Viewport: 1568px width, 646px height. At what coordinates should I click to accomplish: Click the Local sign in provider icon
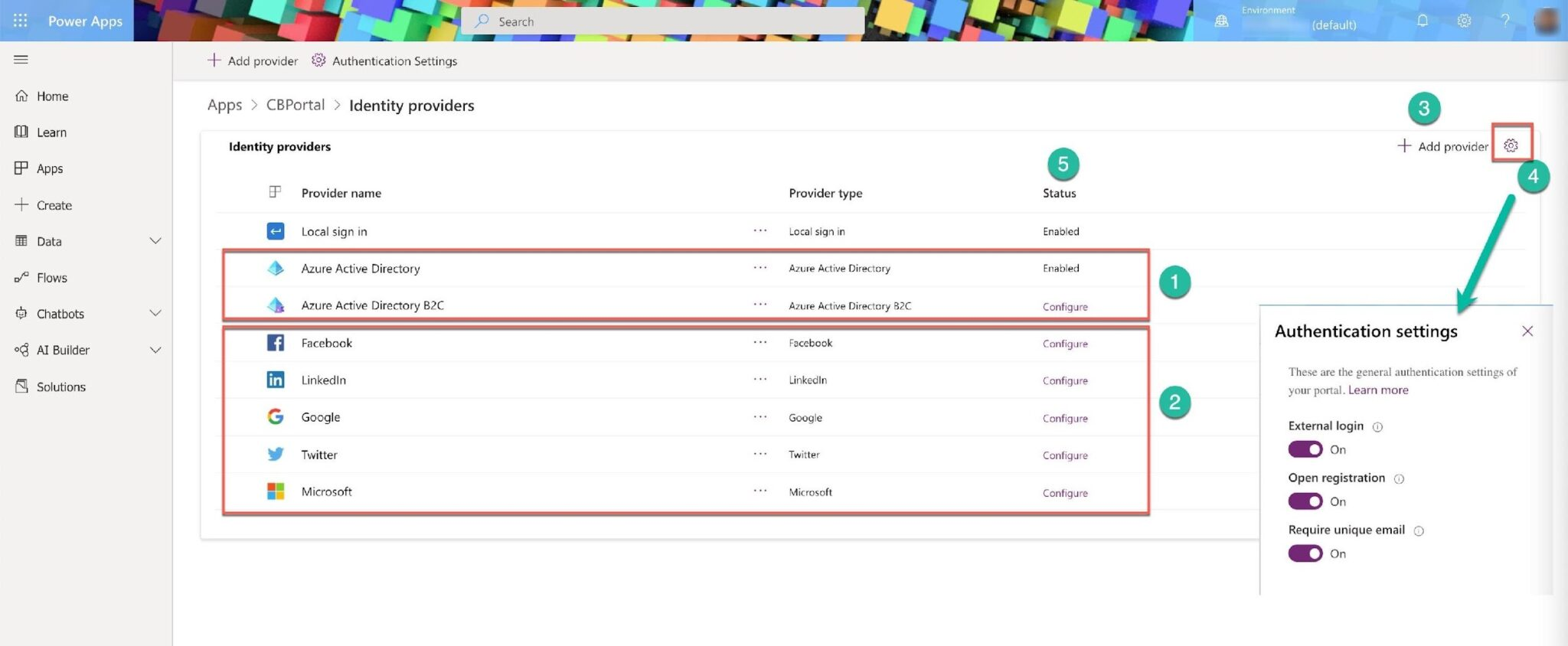click(276, 231)
